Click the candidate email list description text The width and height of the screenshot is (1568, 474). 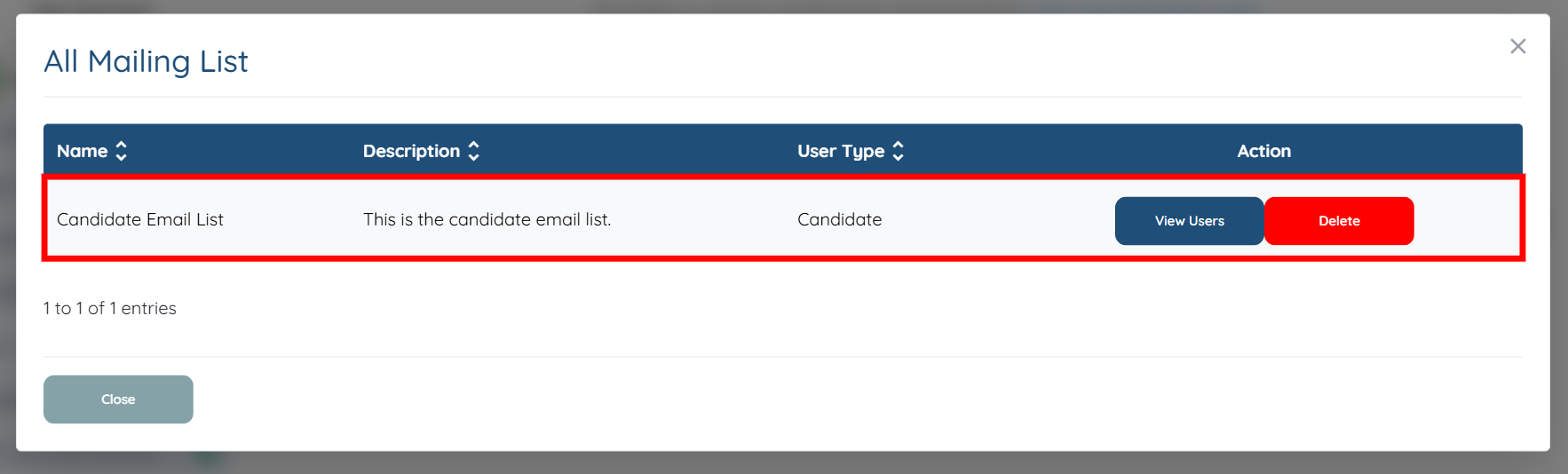tap(487, 219)
